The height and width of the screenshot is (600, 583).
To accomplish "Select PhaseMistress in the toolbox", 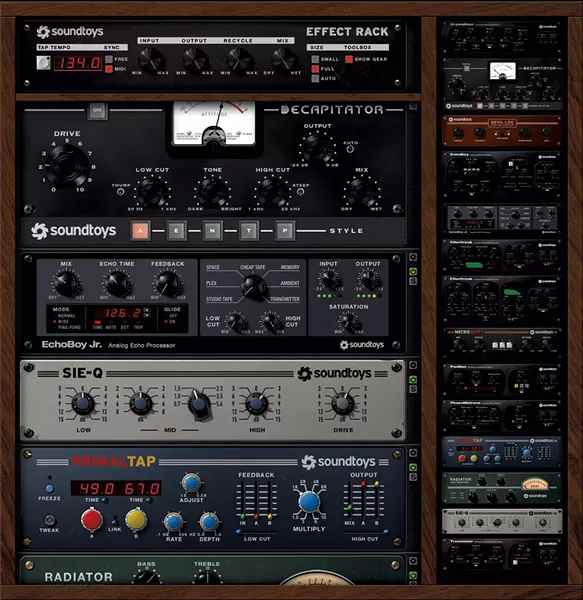I will pyautogui.click(x=502, y=416).
